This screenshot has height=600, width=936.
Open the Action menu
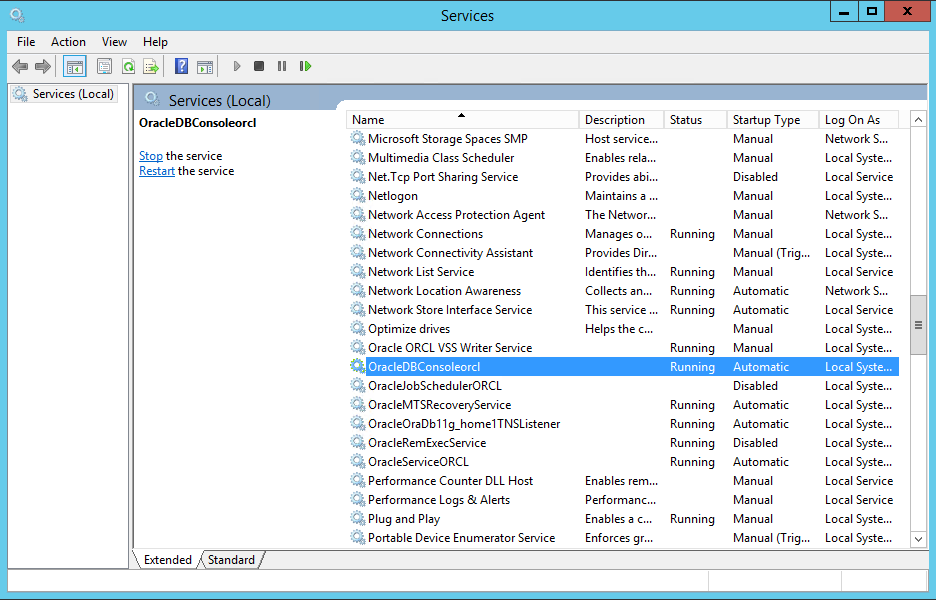click(68, 42)
